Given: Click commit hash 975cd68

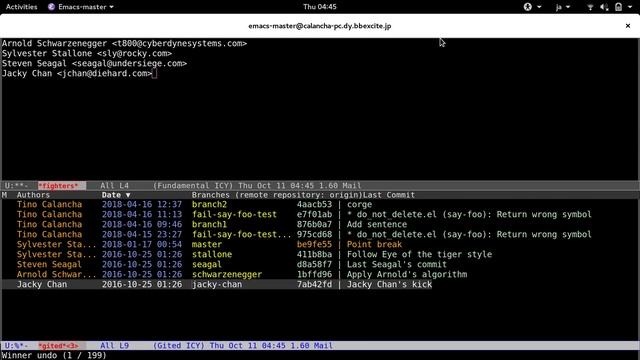Looking at the screenshot, I should pyautogui.click(x=314, y=234).
